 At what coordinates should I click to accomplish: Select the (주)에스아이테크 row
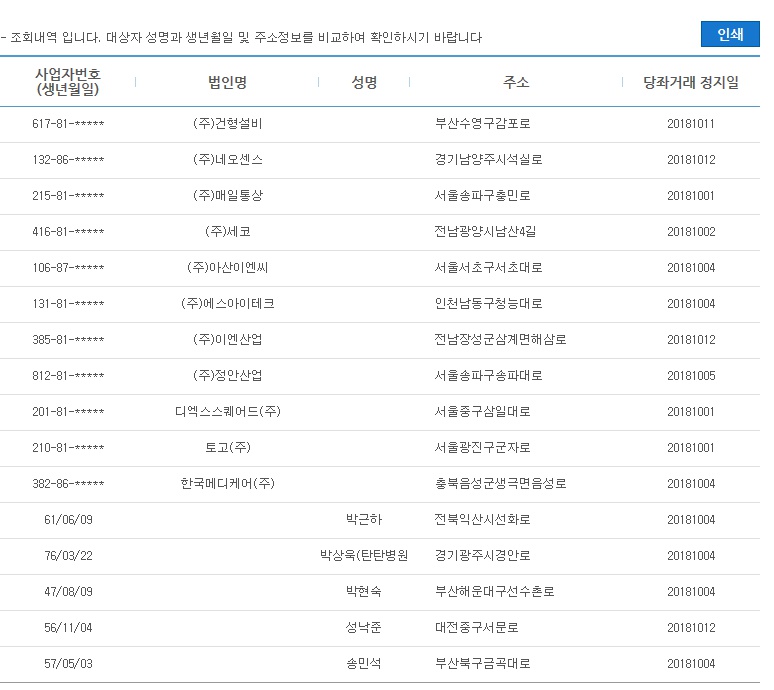point(380,304)
